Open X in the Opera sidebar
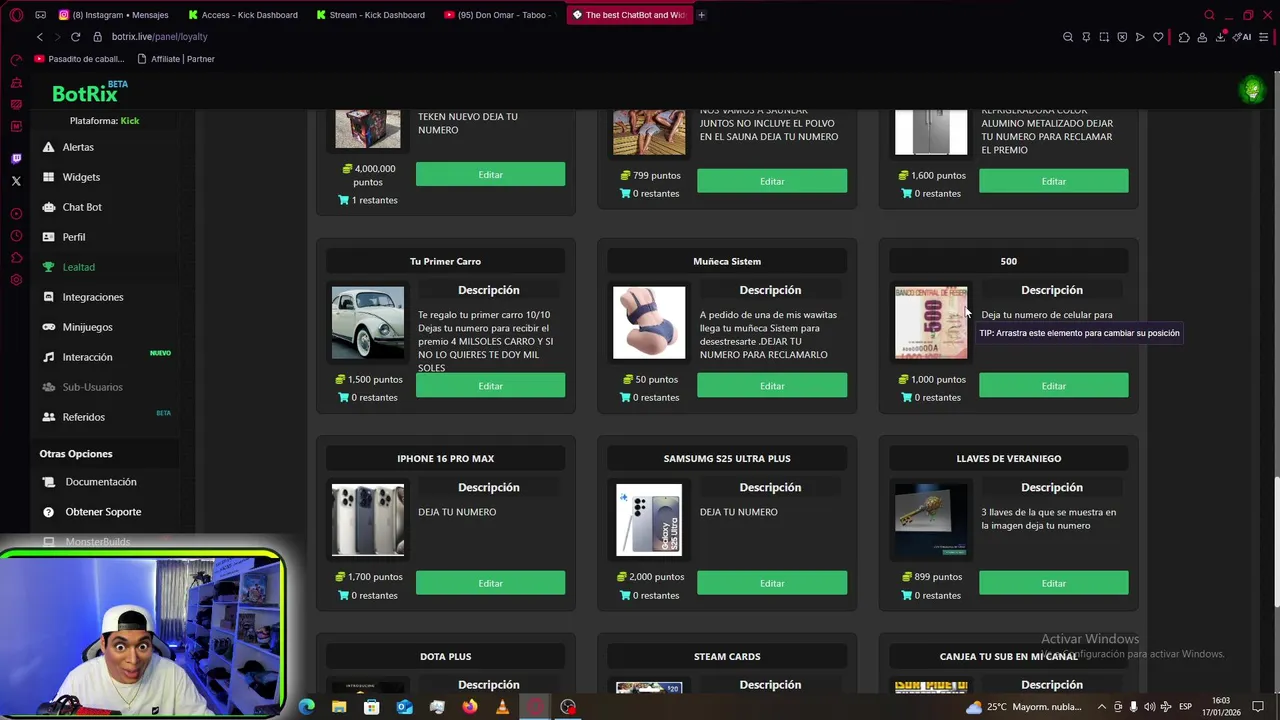 [x=16, y=181]
